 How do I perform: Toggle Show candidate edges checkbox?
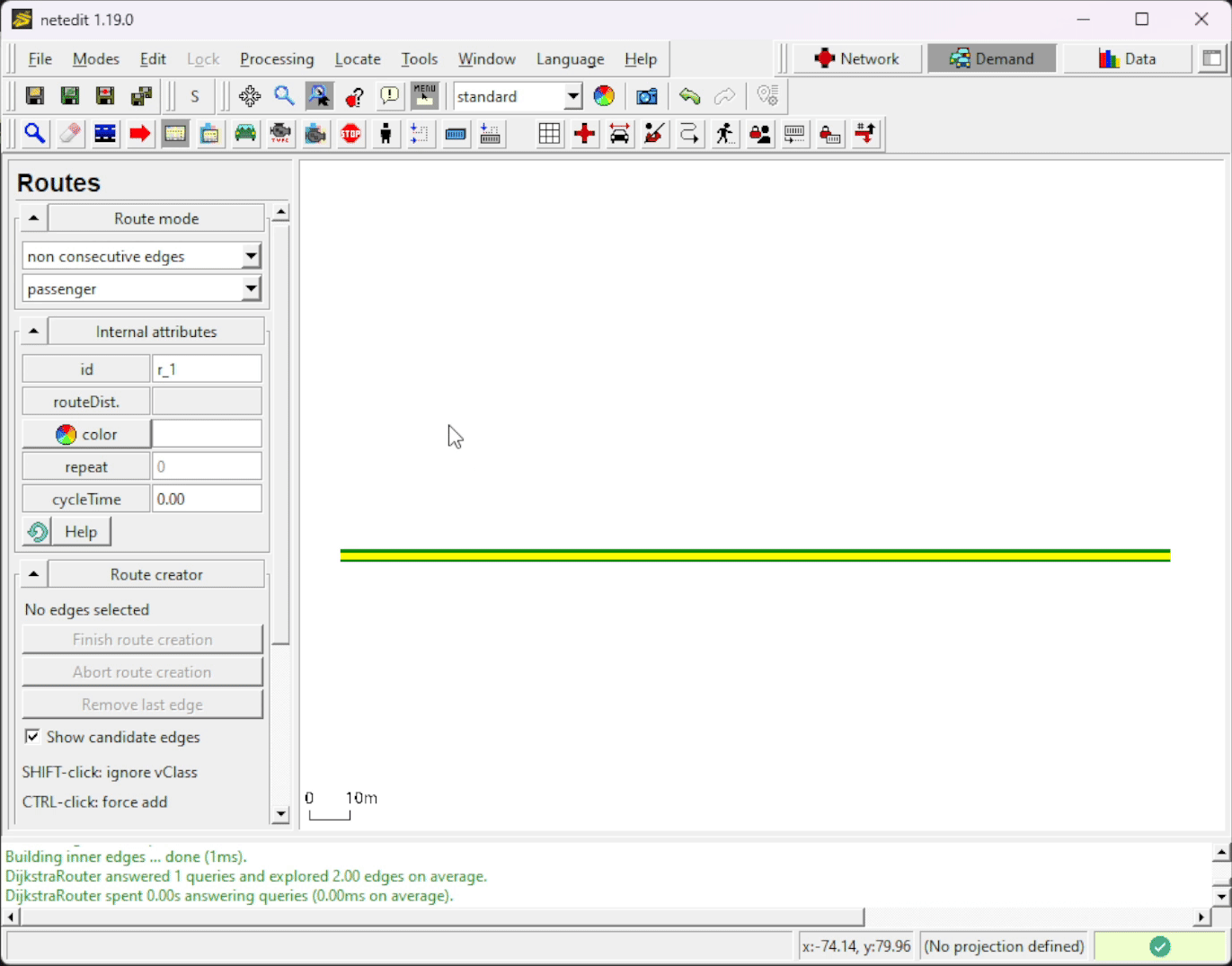click(33, 737)
